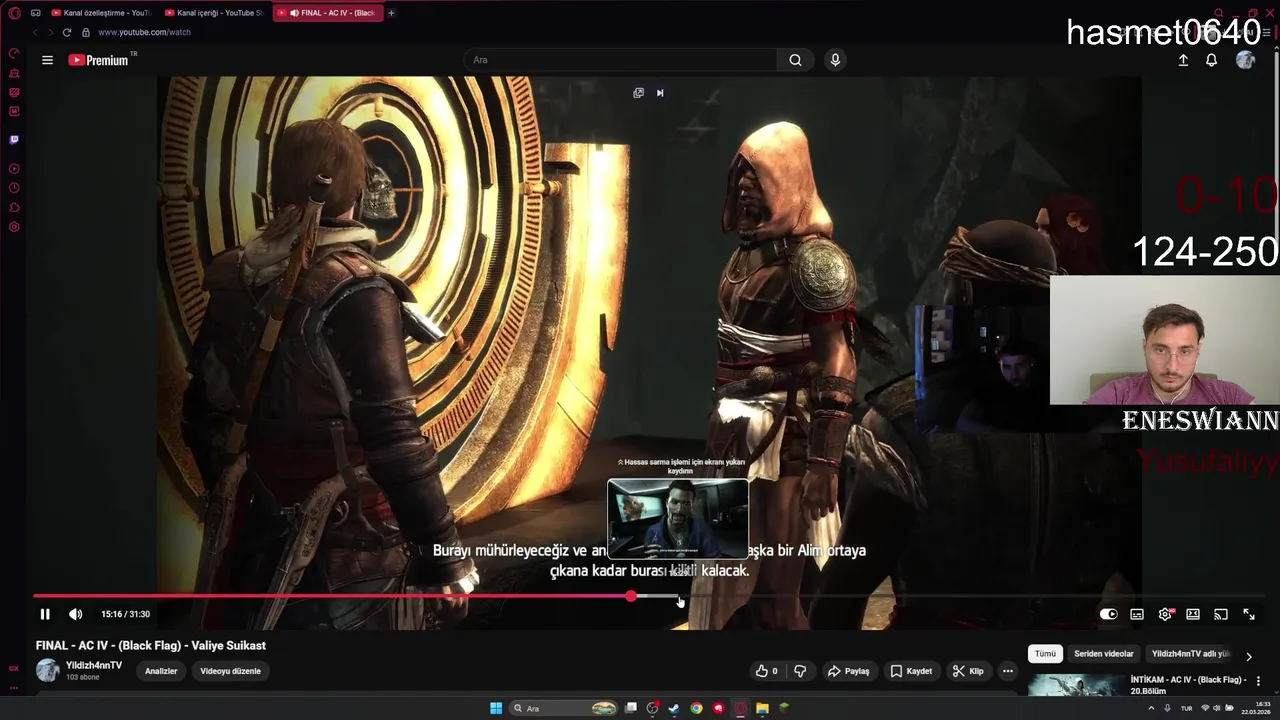Click the Windows taskbar search box
This screenshot has height=720, width=1280.
pyautogui.click(x=564, y=708)
